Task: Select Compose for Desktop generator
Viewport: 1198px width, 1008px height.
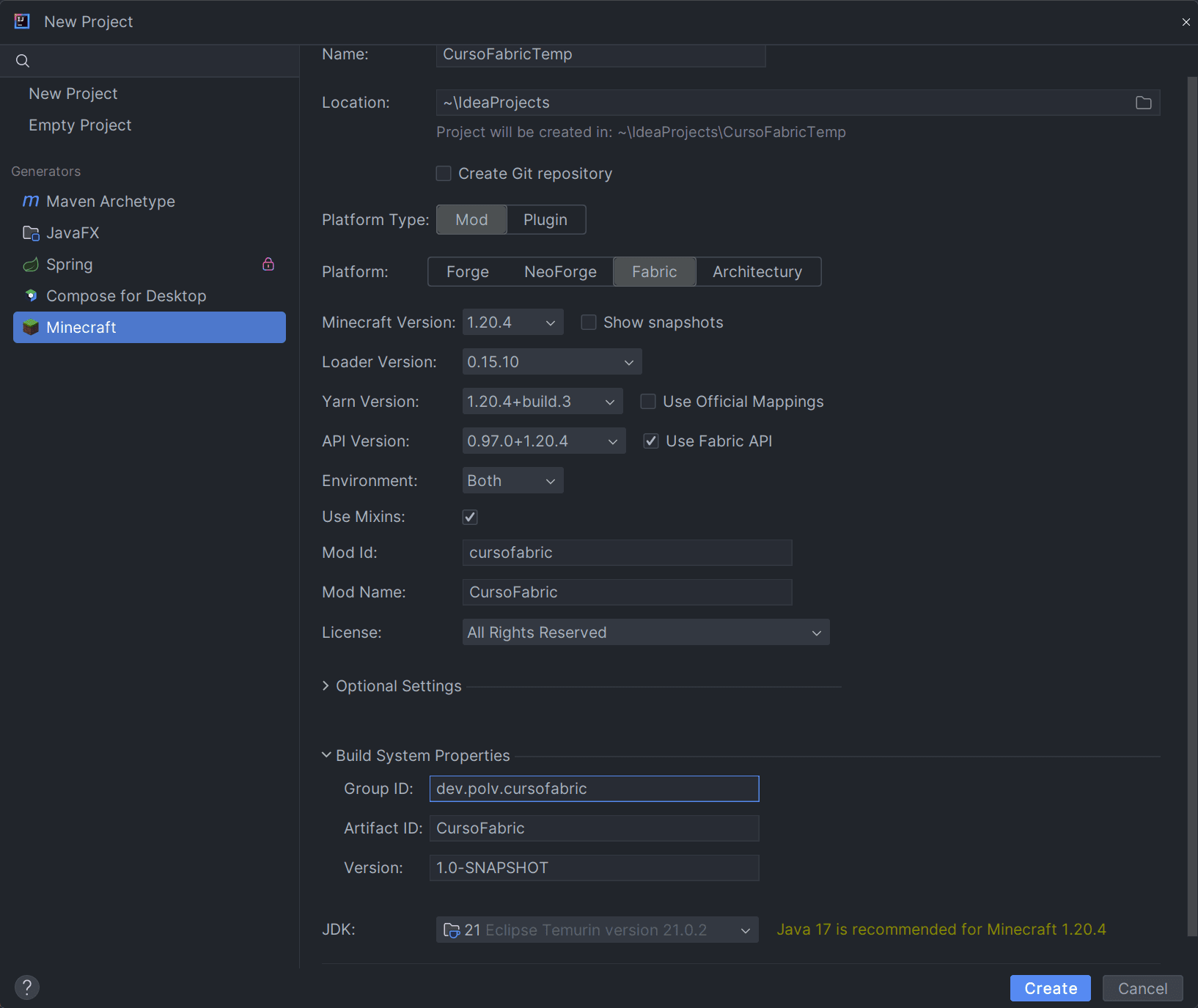Action: click(x=150, y=296)
